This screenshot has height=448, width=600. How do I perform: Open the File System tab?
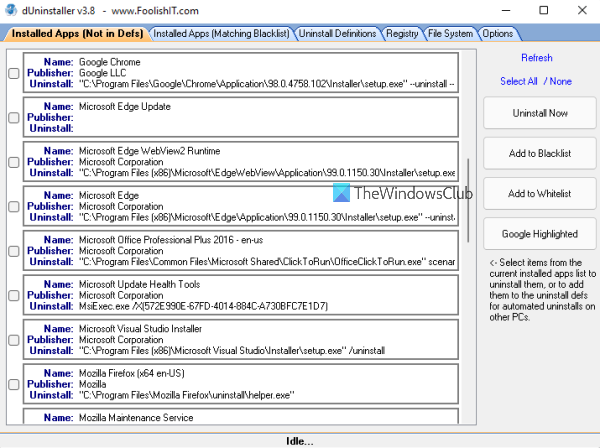[450, 34]
